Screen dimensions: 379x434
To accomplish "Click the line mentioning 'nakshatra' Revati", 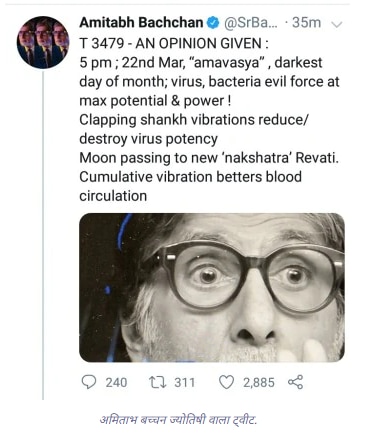I will point(209,158).
